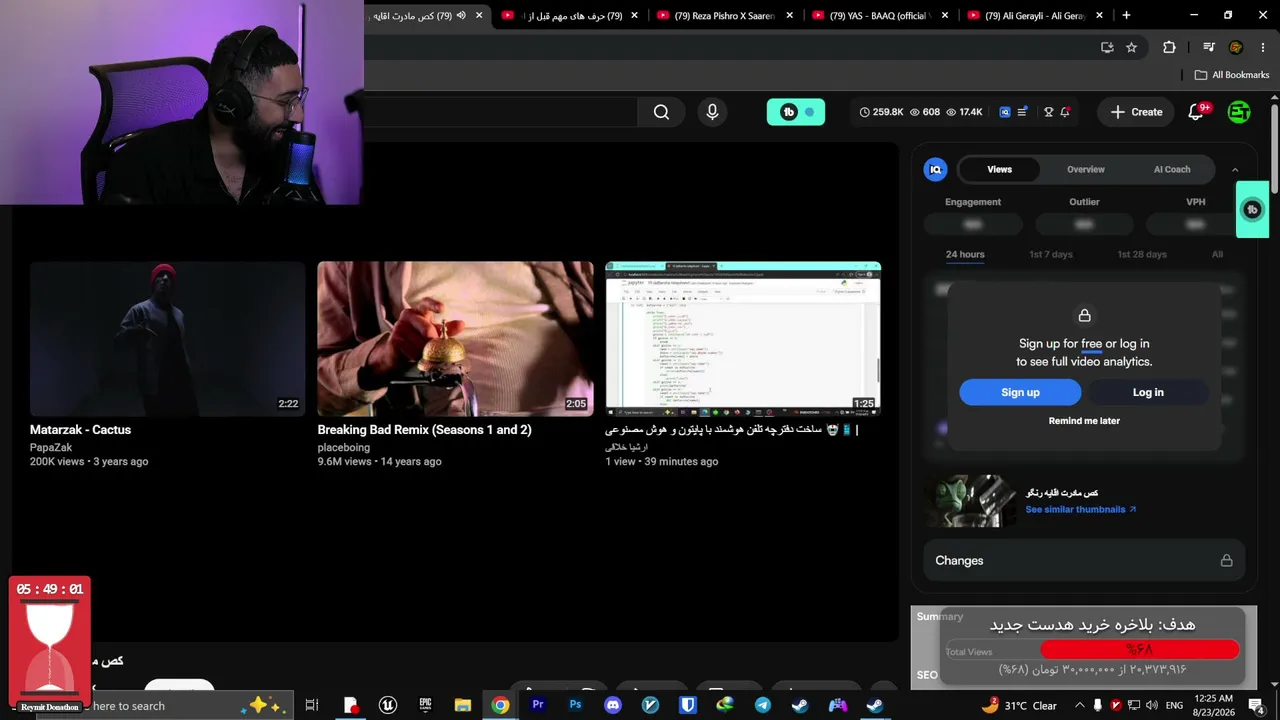Screen dimensions: 1280x720
Task: Switch to the Ali Gerayli tab
Action: point(1034,16)
